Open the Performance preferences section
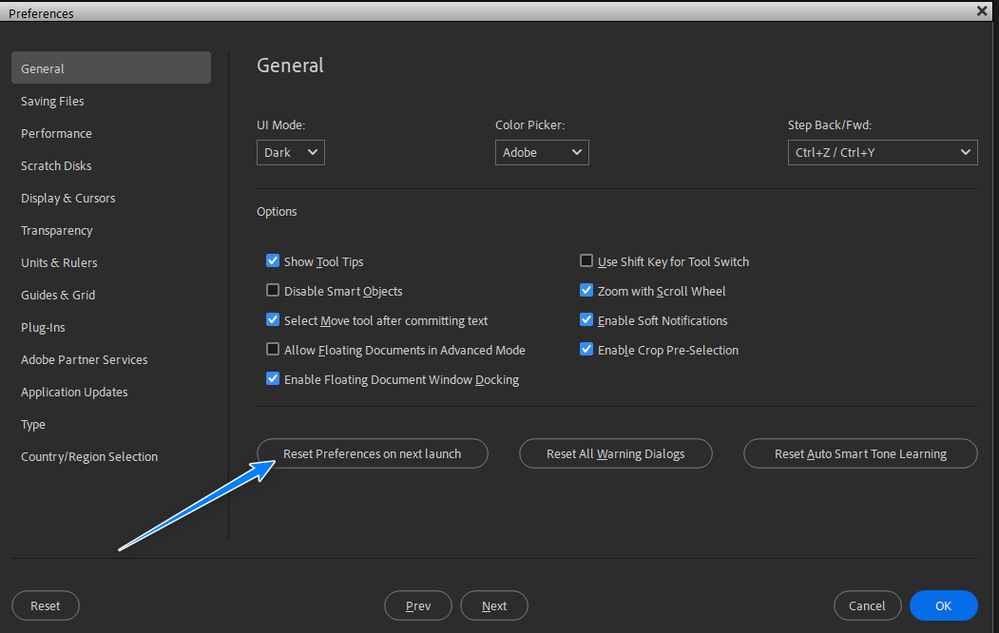Viewport: 999px width, 633px height. pos(56,133)
